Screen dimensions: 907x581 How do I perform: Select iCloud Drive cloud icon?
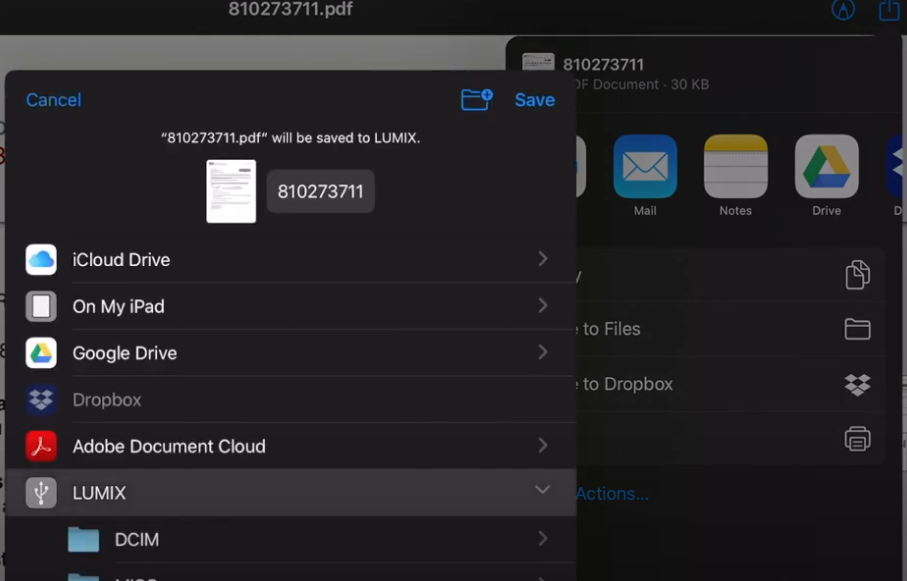[x=41, y=259]
